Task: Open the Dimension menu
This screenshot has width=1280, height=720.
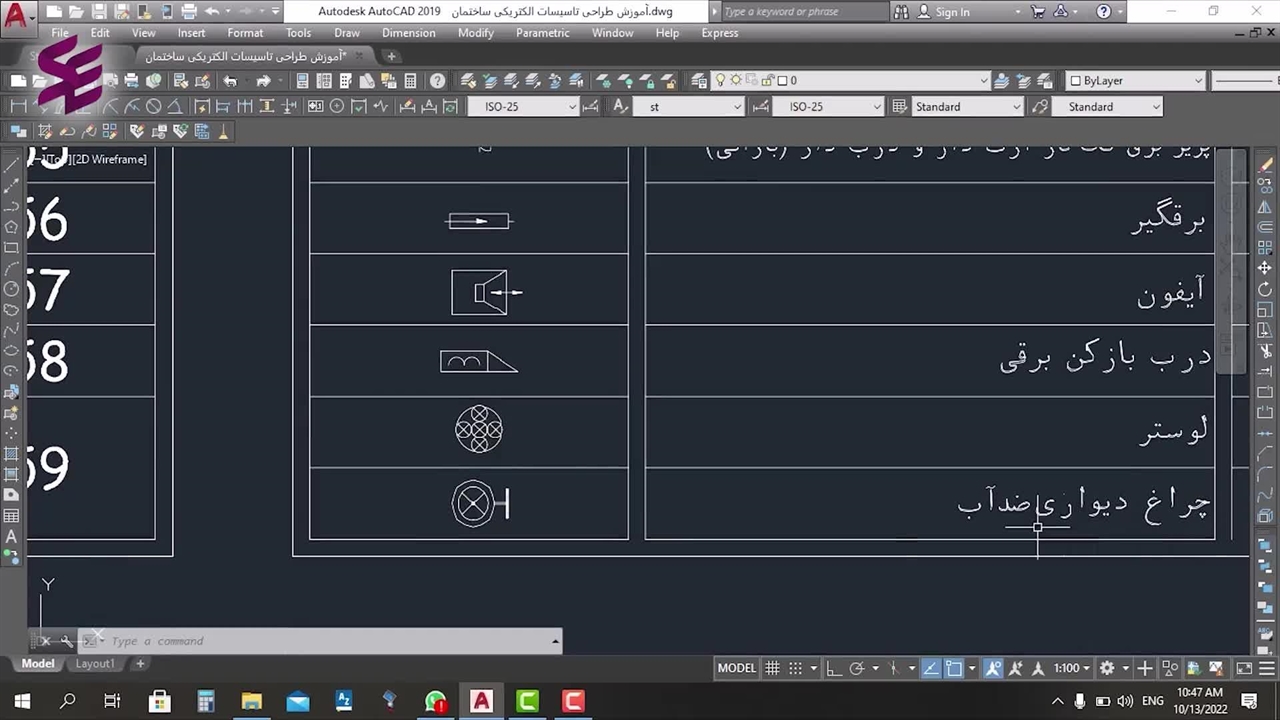Action: 408,33
